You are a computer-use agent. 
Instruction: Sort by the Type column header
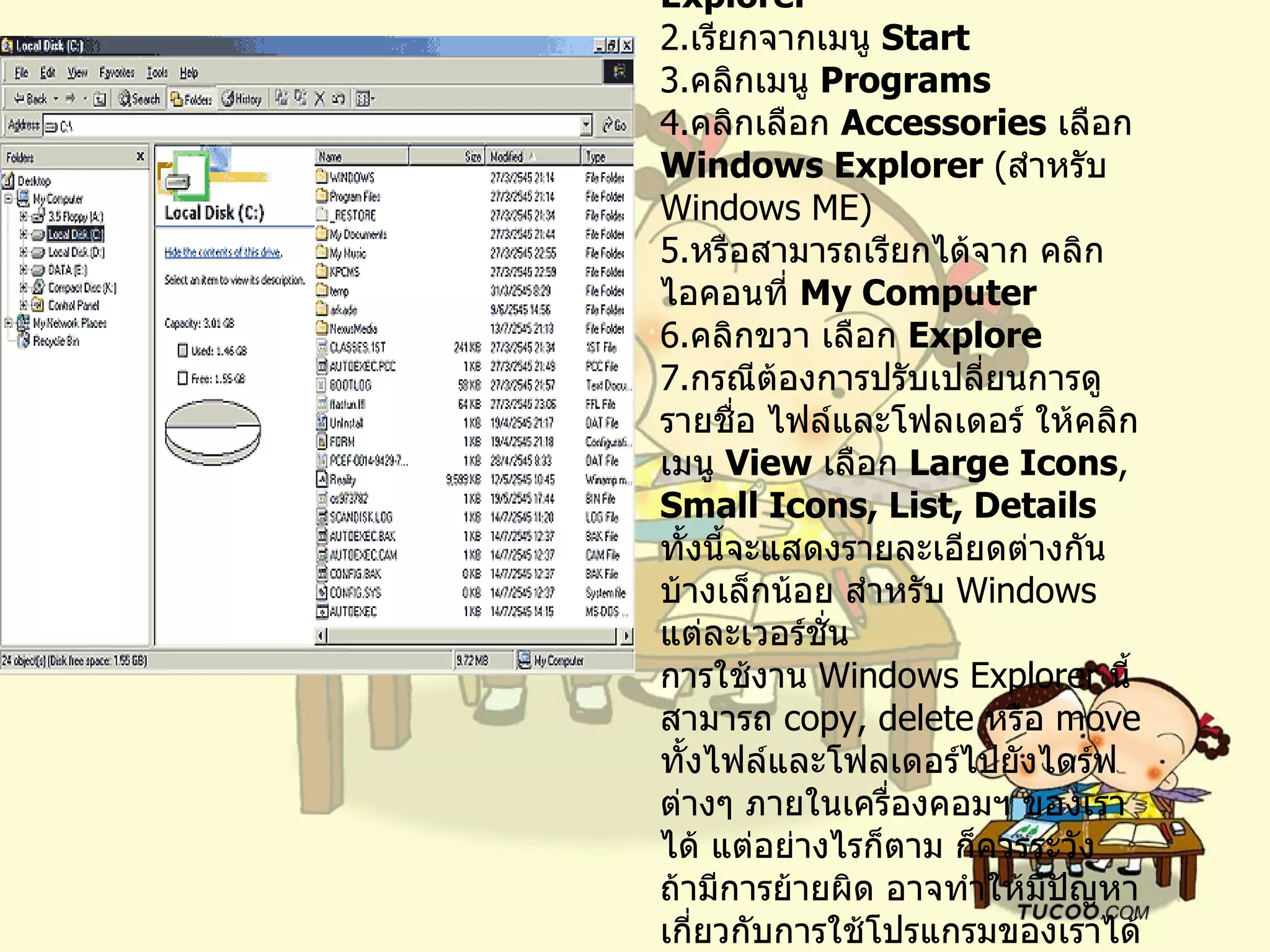[x=606, y=156]
